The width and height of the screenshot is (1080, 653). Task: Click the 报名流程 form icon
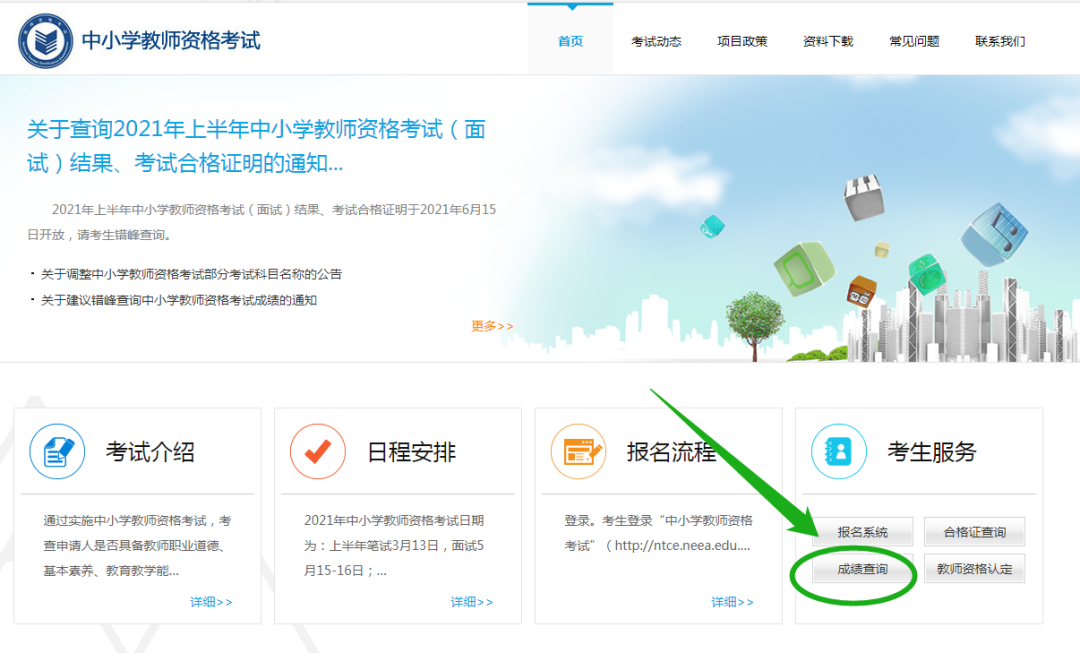click(578, 452)
